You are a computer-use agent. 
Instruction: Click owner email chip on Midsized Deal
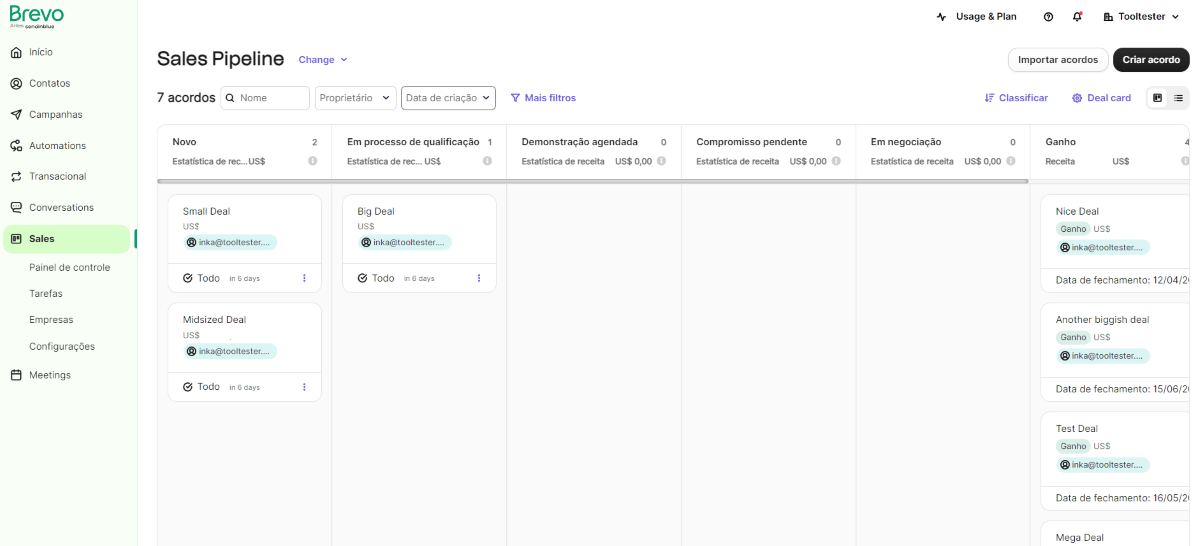coord(230,351)
